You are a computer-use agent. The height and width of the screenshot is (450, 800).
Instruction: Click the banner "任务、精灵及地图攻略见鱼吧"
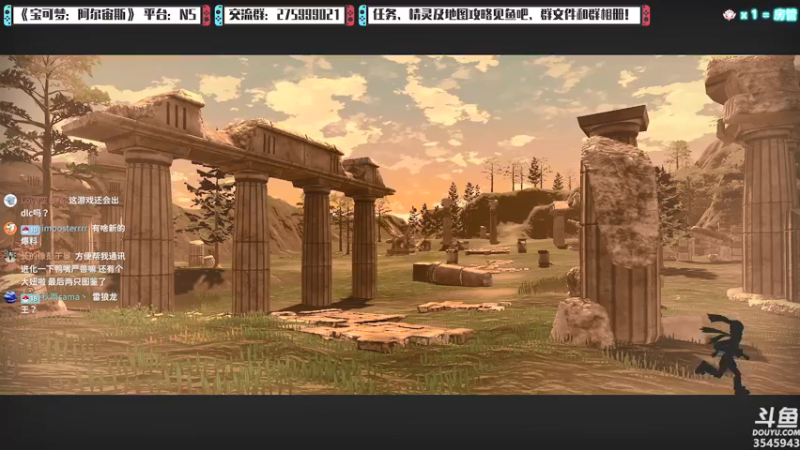504,15
